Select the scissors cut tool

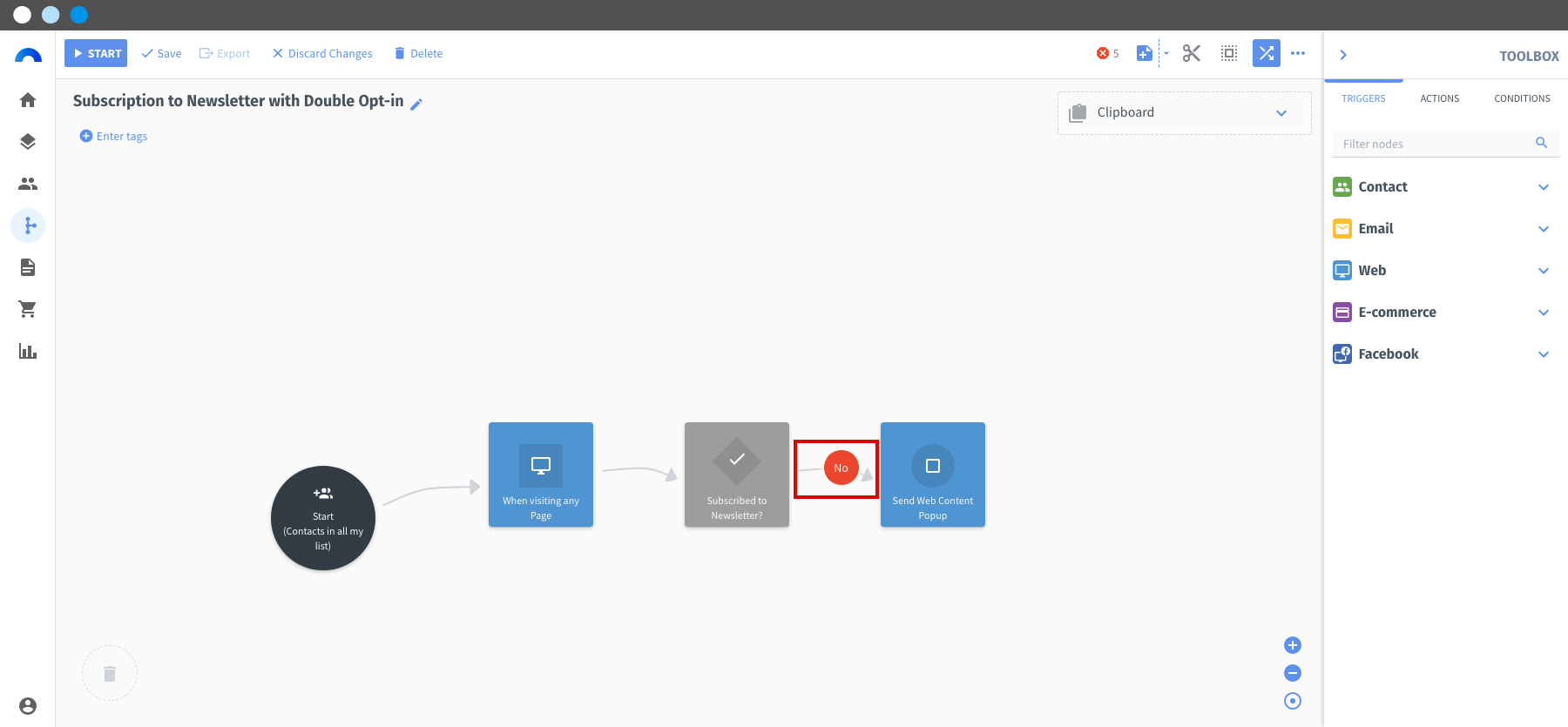[1192, 53]
